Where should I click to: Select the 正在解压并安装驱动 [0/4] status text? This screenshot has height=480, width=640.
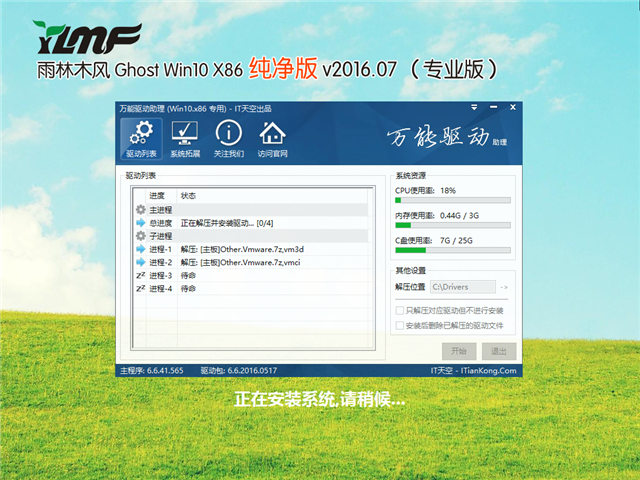pyautogui.click(x=227, y=223)
